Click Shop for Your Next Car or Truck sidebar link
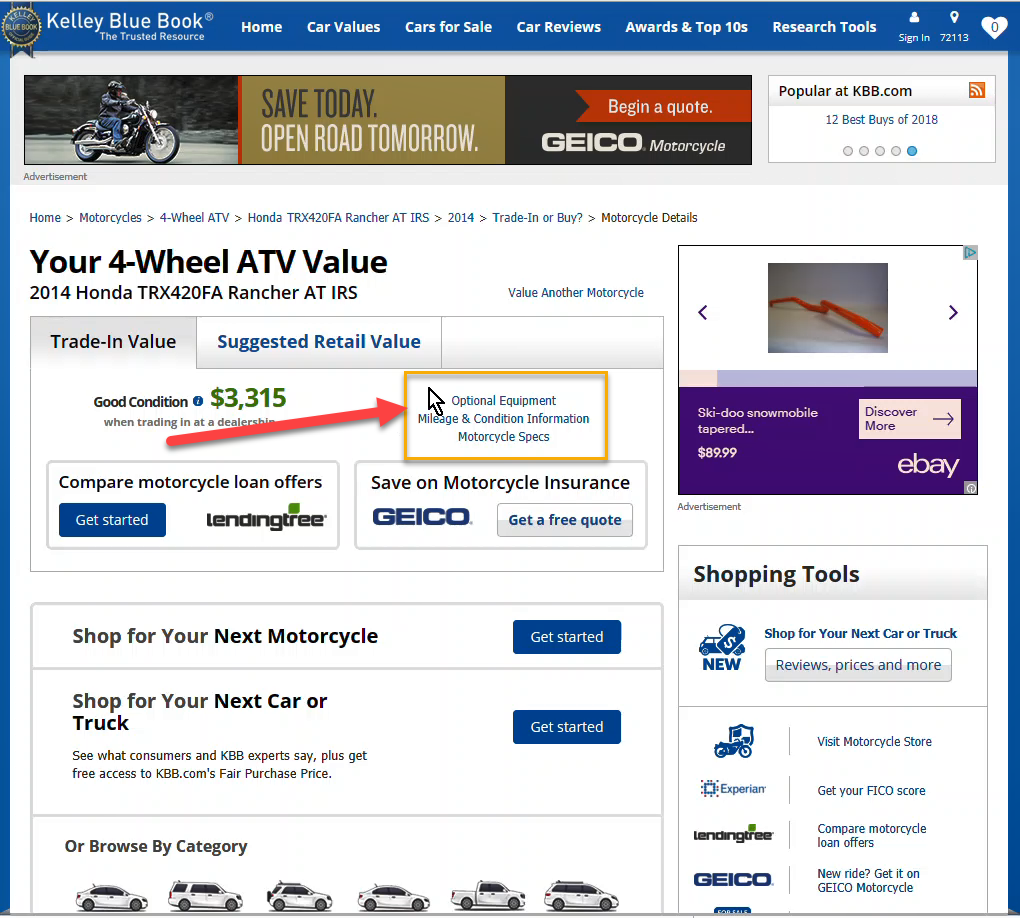This screenshot has height=918, width=1020. 861,634
